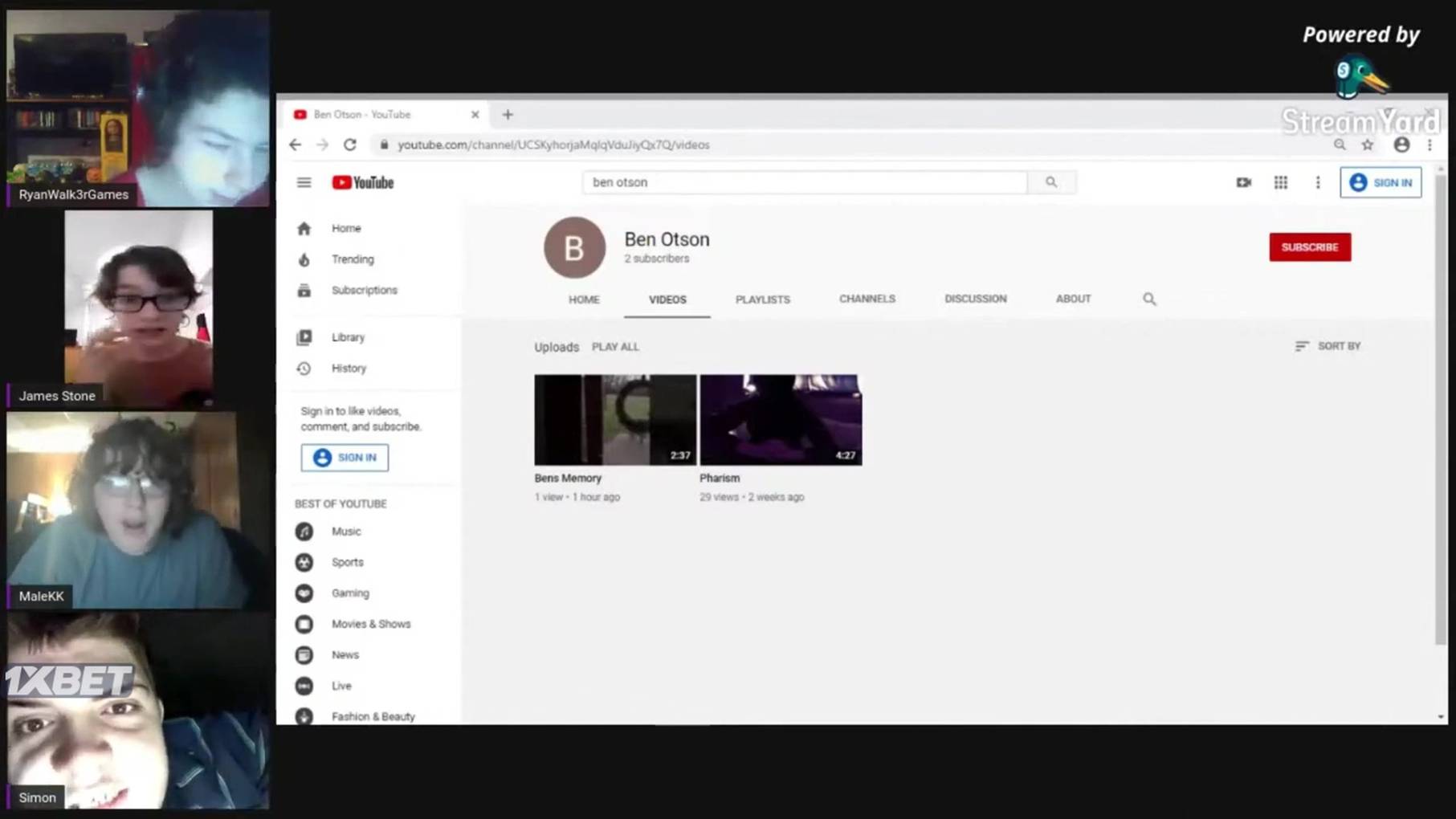Bookmark page using the star icon

(1368, 145)
